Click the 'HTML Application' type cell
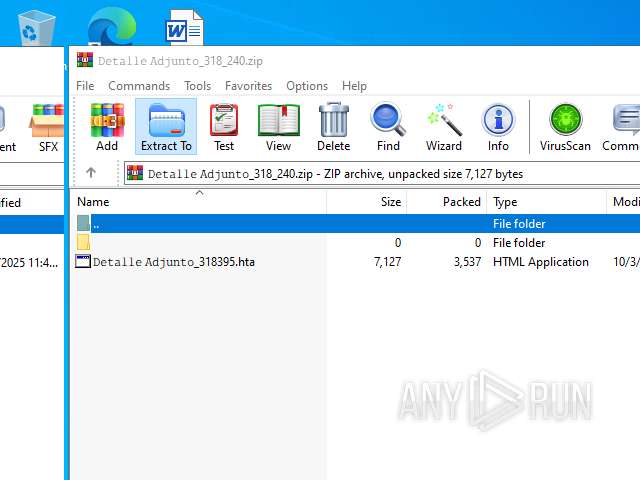This screenshot has height=480, width=640. pos(541,262)
